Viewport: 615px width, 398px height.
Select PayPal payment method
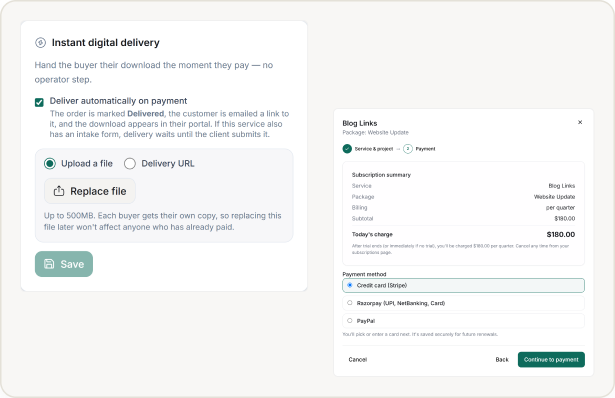pos(463,321)
